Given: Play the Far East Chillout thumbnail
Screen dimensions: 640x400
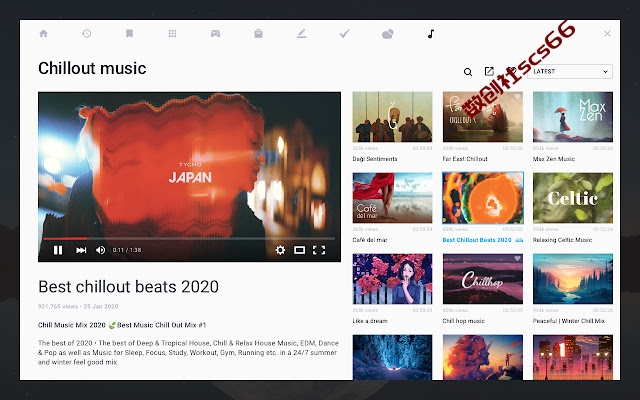Looking at the screenshot, I should tap(482, 117).
